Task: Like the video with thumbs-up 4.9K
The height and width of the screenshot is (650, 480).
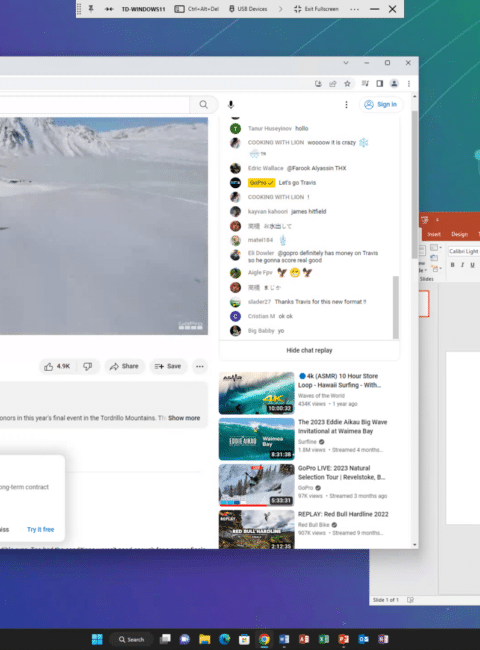Action: coord(58,366)
